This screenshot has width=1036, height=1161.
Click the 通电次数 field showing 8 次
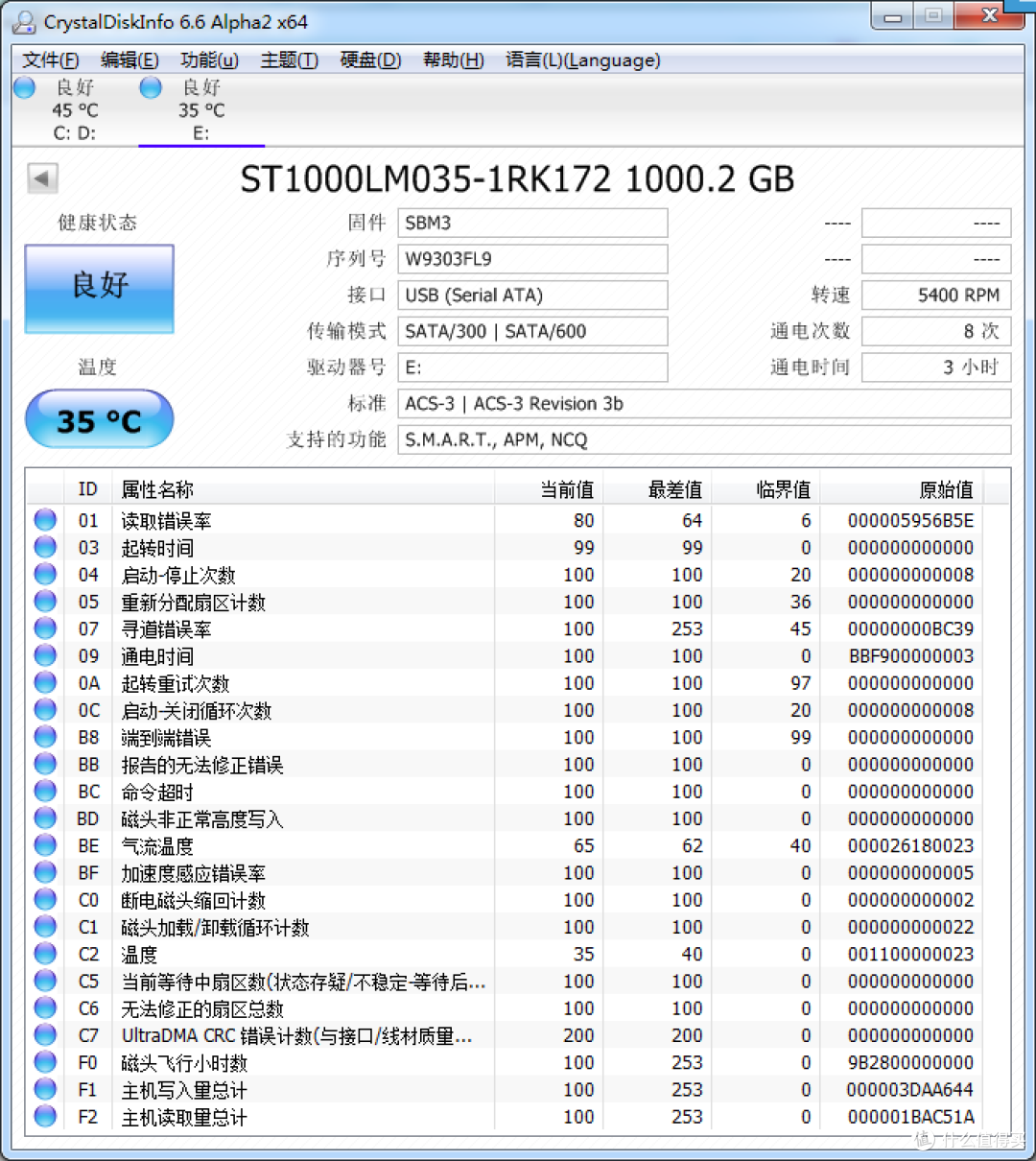tap(936, 331)
